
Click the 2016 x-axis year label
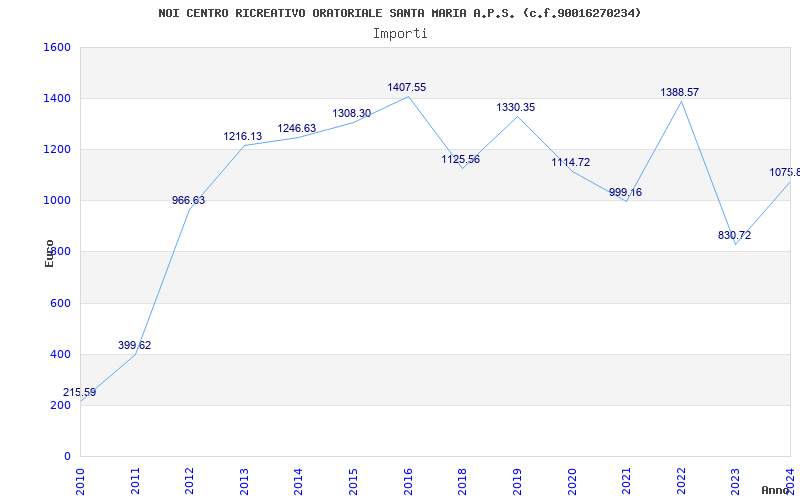[408, 482]
